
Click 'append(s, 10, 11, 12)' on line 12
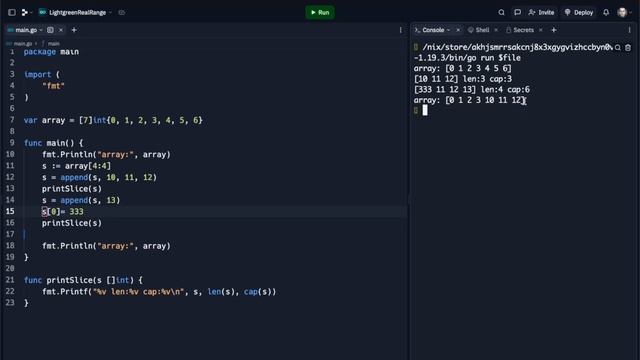tap(109, 177)
